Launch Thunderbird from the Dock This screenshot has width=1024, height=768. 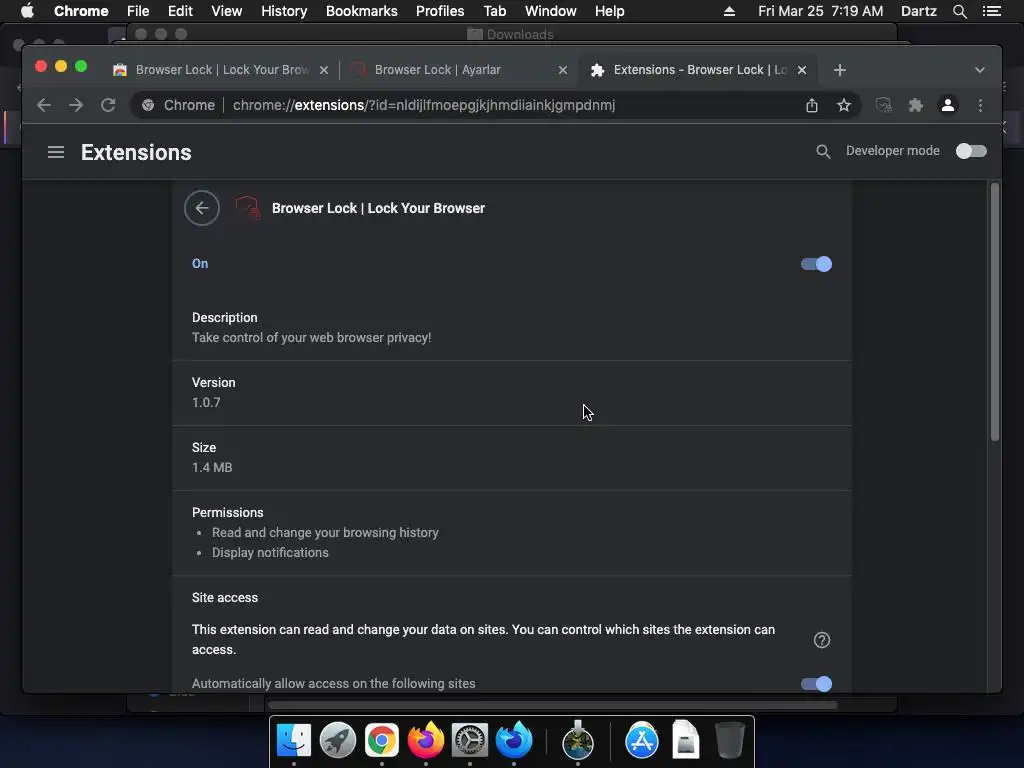coord(514,740)
